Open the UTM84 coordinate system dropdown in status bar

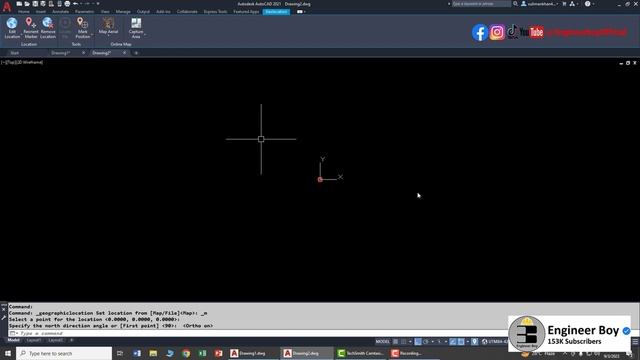(496, 342)
